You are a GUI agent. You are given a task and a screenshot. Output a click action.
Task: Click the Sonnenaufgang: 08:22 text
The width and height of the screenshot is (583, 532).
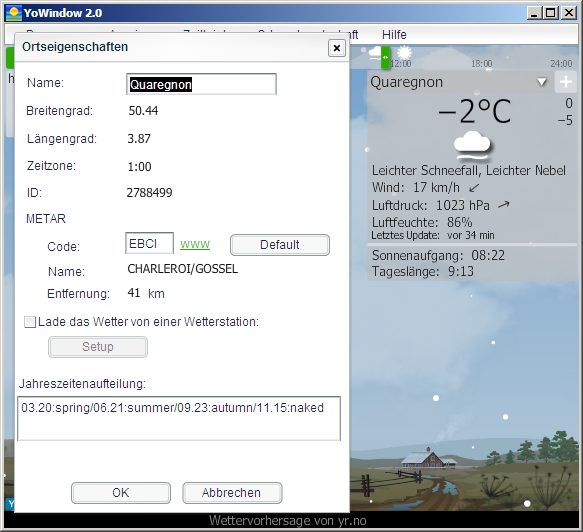coord(438,256)
